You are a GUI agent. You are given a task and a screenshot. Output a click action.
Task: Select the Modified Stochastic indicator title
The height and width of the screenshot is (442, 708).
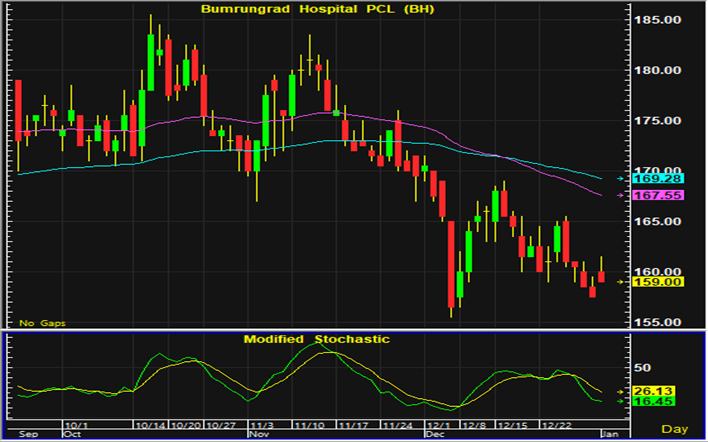317,339
